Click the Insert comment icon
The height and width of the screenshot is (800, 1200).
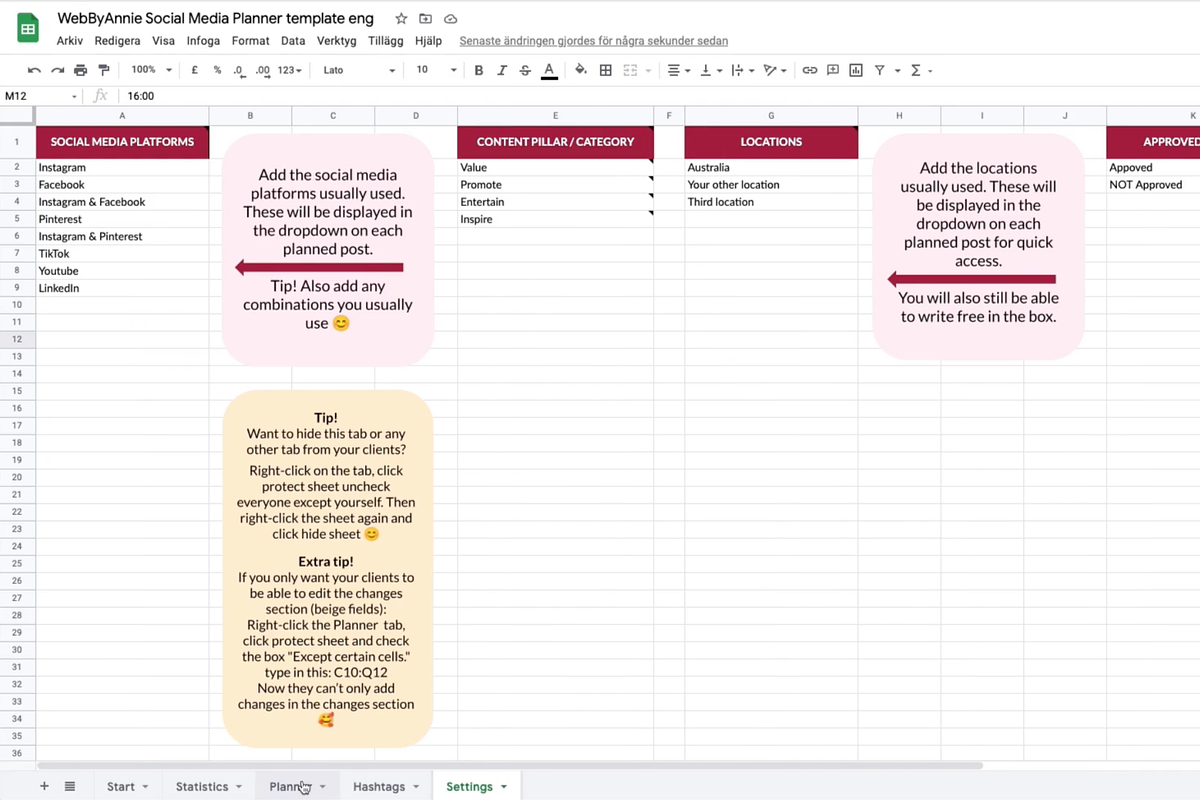click(833, 70)
